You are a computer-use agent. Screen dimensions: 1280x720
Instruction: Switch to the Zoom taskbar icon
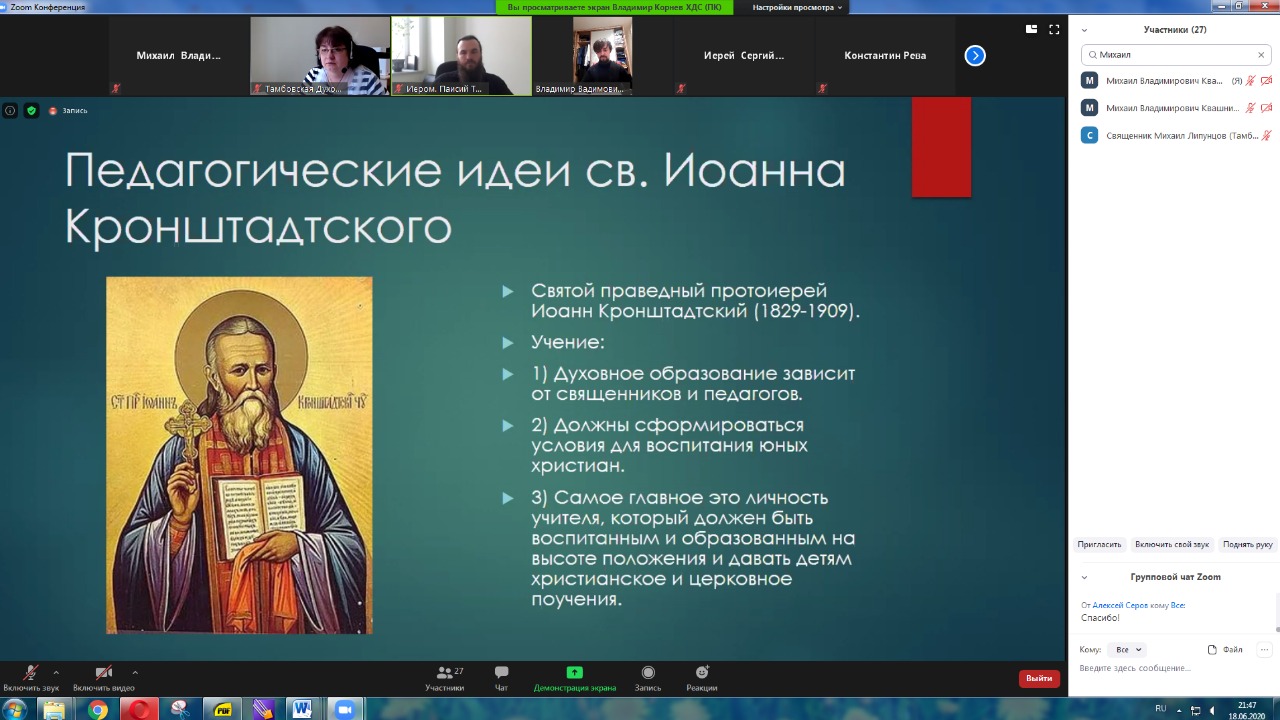coord(345,709)
